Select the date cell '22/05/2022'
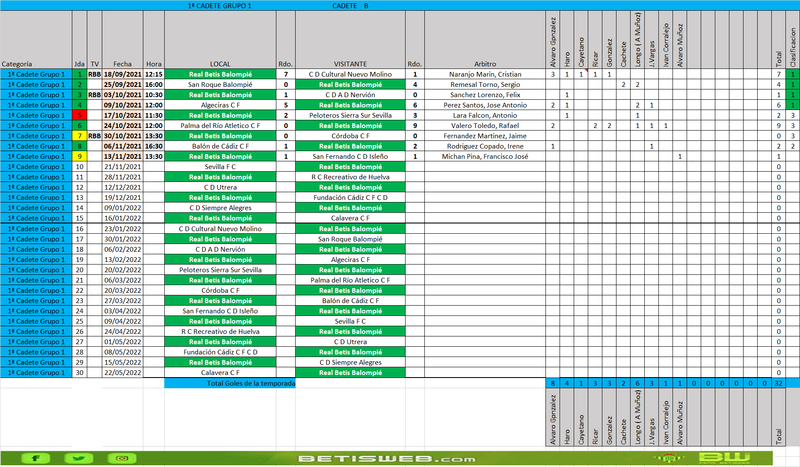The width and height of the screenshot is (800, 467). coord(122,373)
